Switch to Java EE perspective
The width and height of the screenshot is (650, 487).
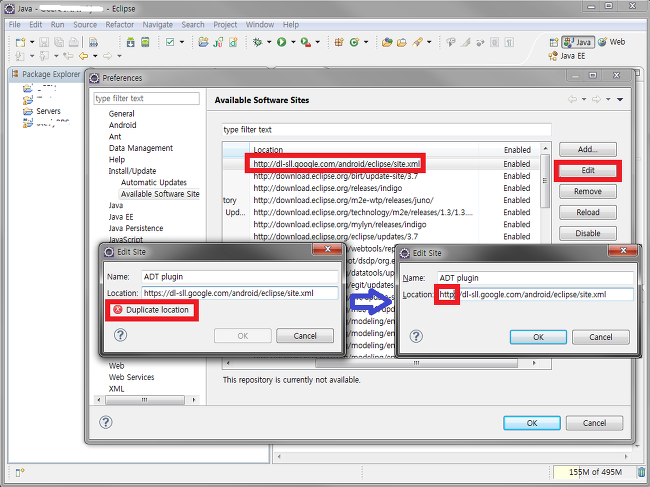(x=567, y=56)
